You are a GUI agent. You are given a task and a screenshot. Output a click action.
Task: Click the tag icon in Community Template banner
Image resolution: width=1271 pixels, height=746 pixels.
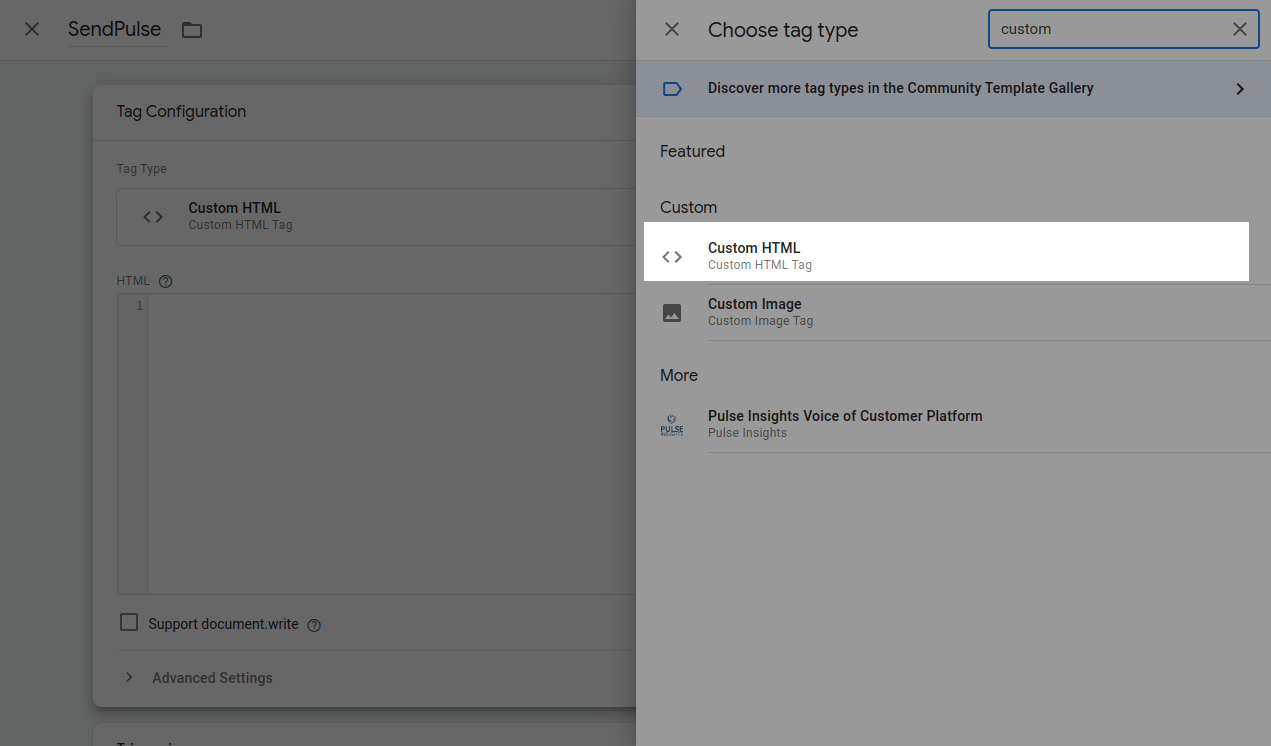pyautogui.click(x=672, y=89)
